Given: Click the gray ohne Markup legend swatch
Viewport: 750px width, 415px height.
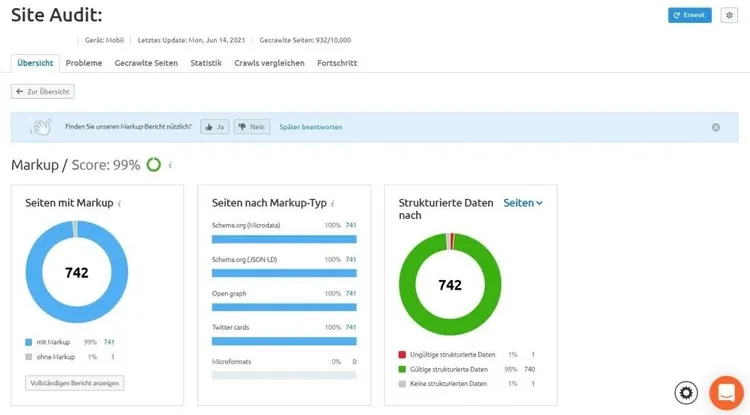Looking at the screenshot, I should [x=29, y=357].
